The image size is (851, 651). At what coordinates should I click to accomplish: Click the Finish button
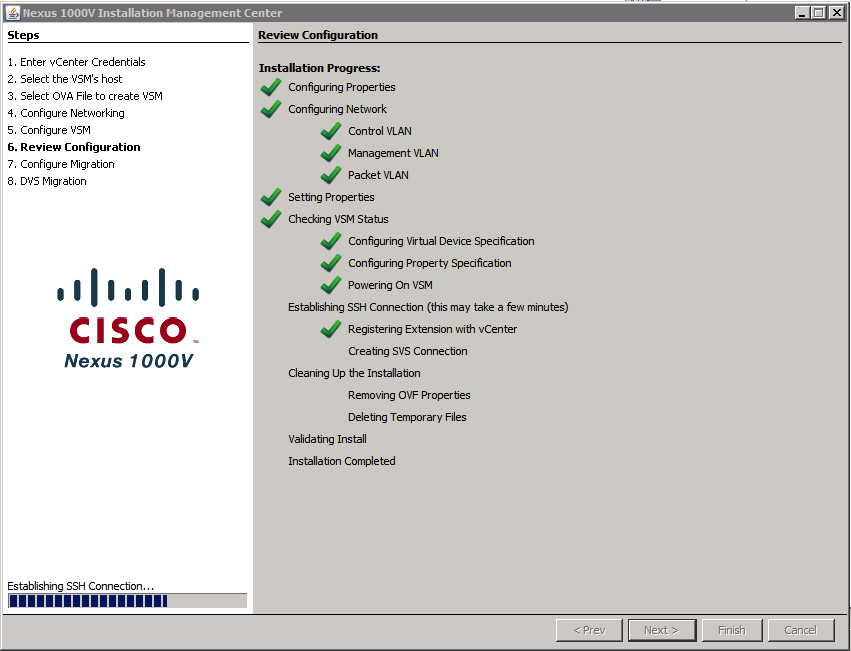[x=732, y=630]
